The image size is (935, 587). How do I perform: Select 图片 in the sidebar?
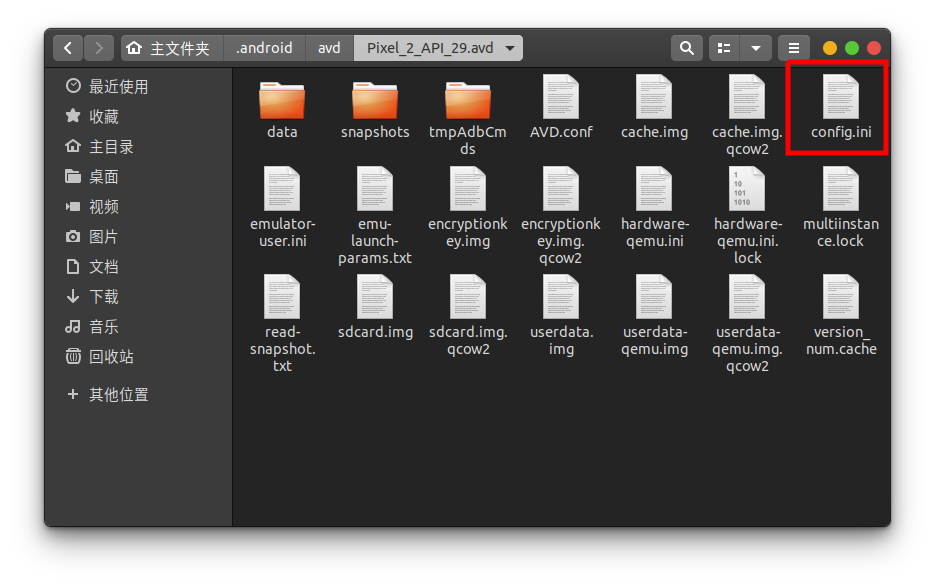[x=103, y=236]
